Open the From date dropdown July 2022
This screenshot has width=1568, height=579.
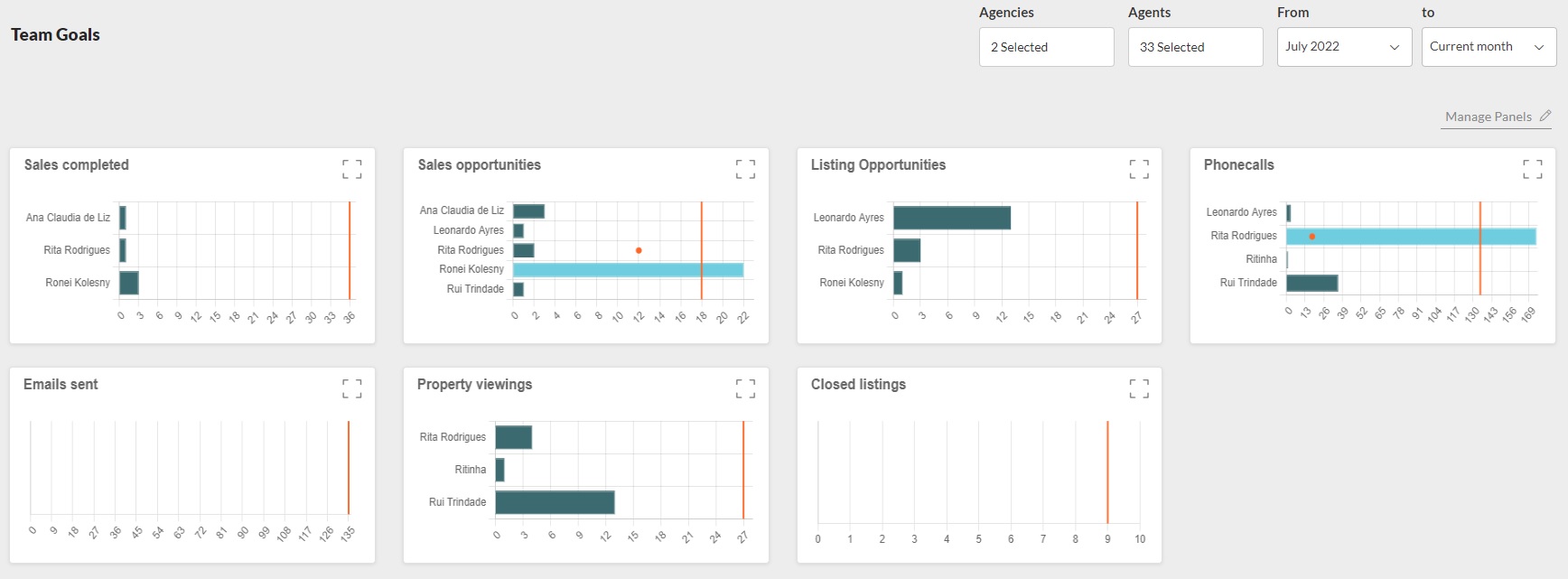pos(1343,47)
